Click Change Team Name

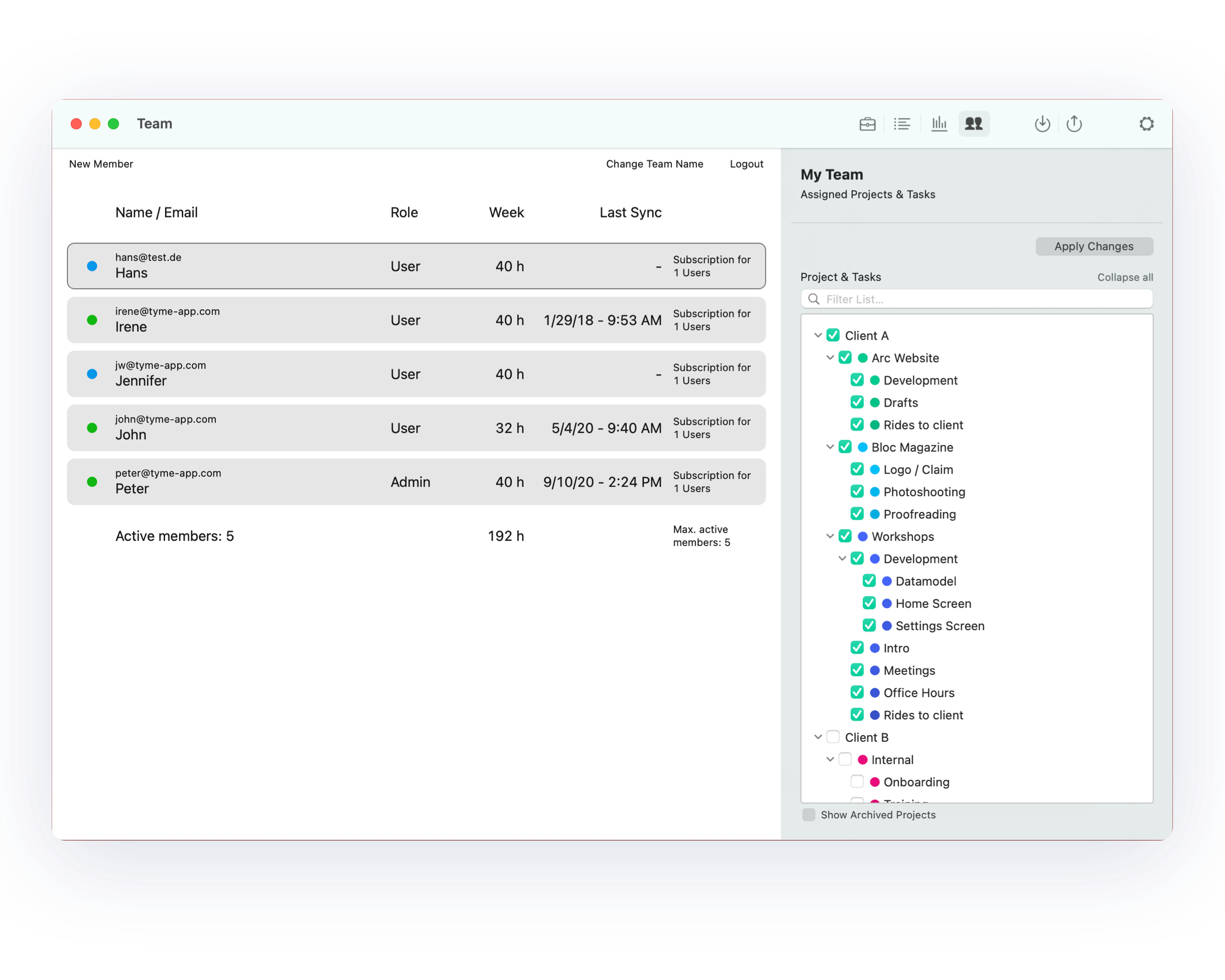[654, 164]
